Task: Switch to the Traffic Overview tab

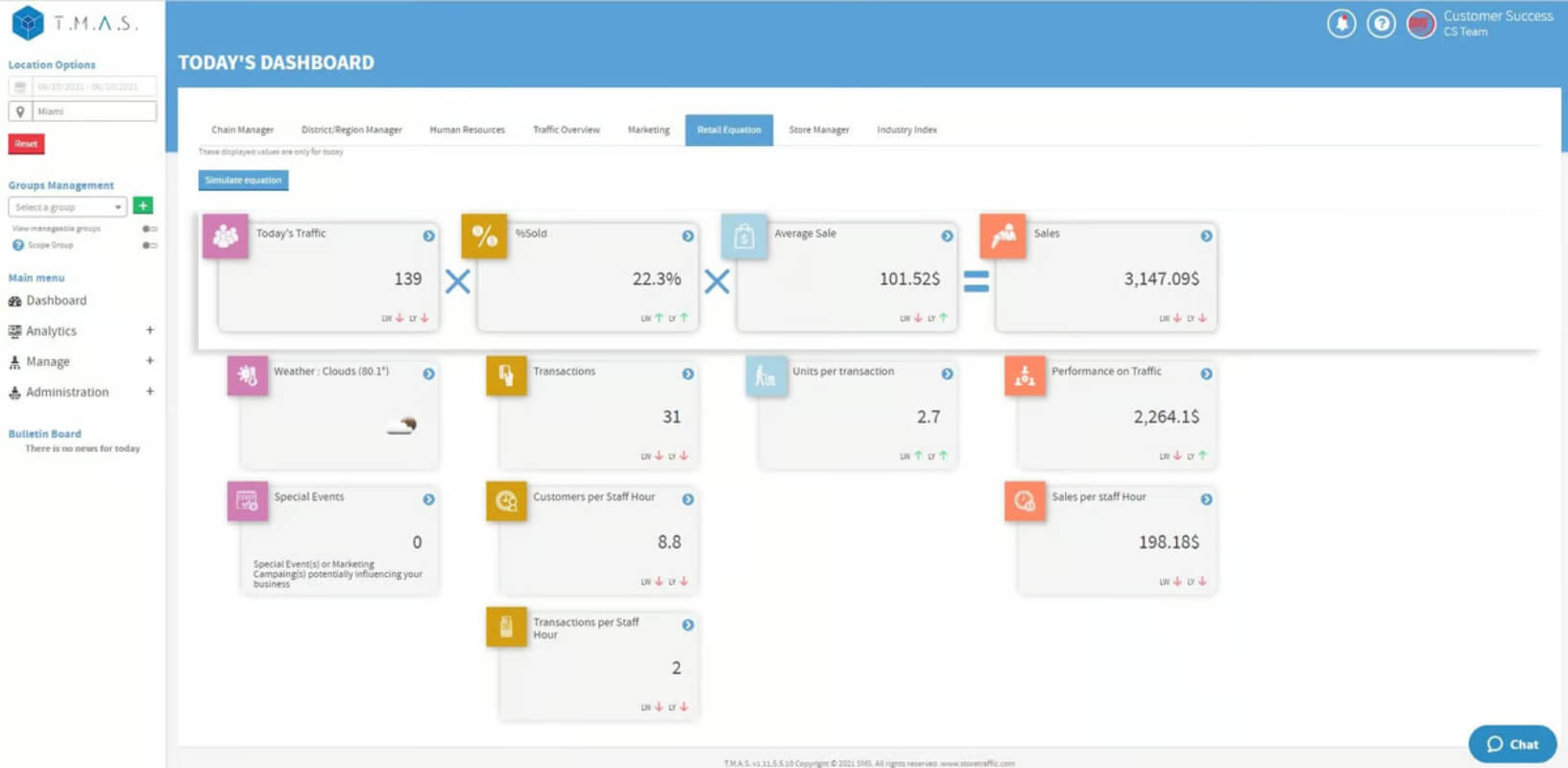Action: click(x=567, y=130)
